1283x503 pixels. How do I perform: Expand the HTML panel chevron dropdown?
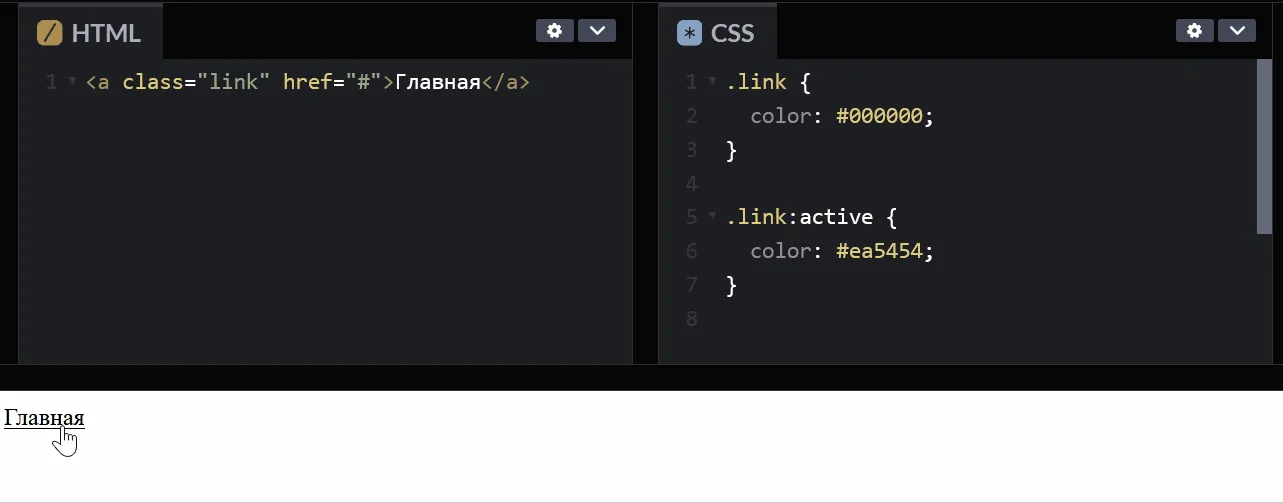(x=597, y=31)
